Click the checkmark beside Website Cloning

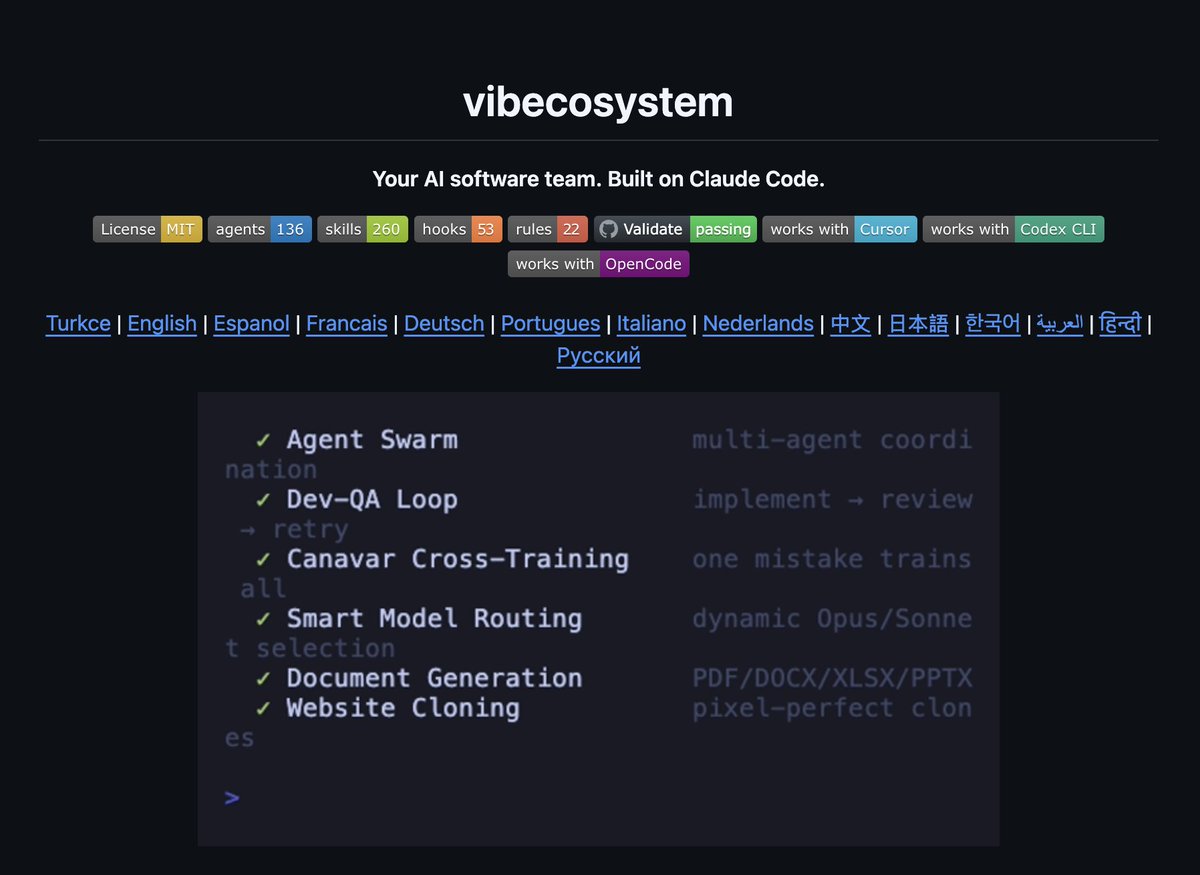263,708
